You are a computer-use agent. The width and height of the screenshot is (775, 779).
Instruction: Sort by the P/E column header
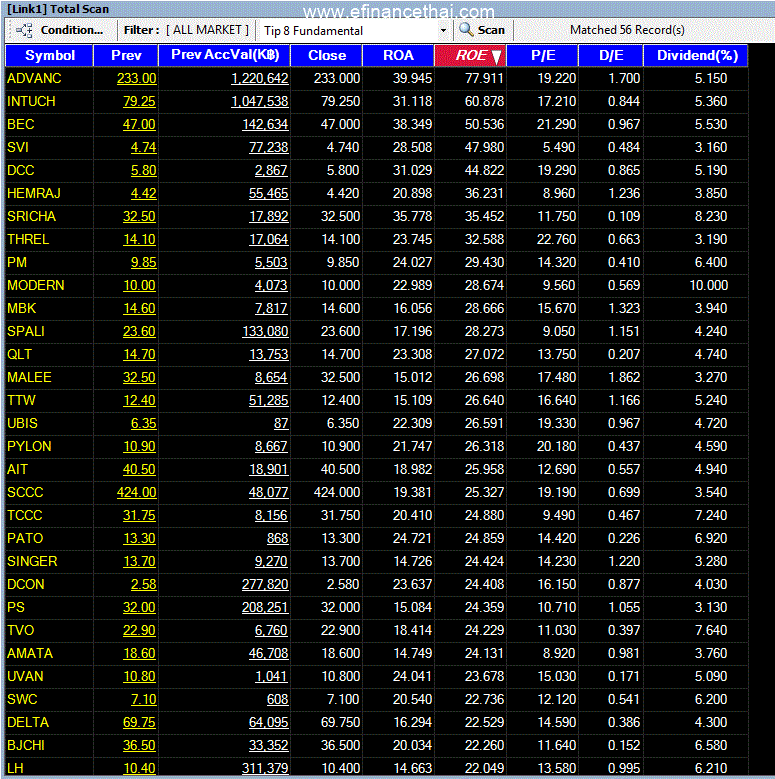[x=542, y=55]
